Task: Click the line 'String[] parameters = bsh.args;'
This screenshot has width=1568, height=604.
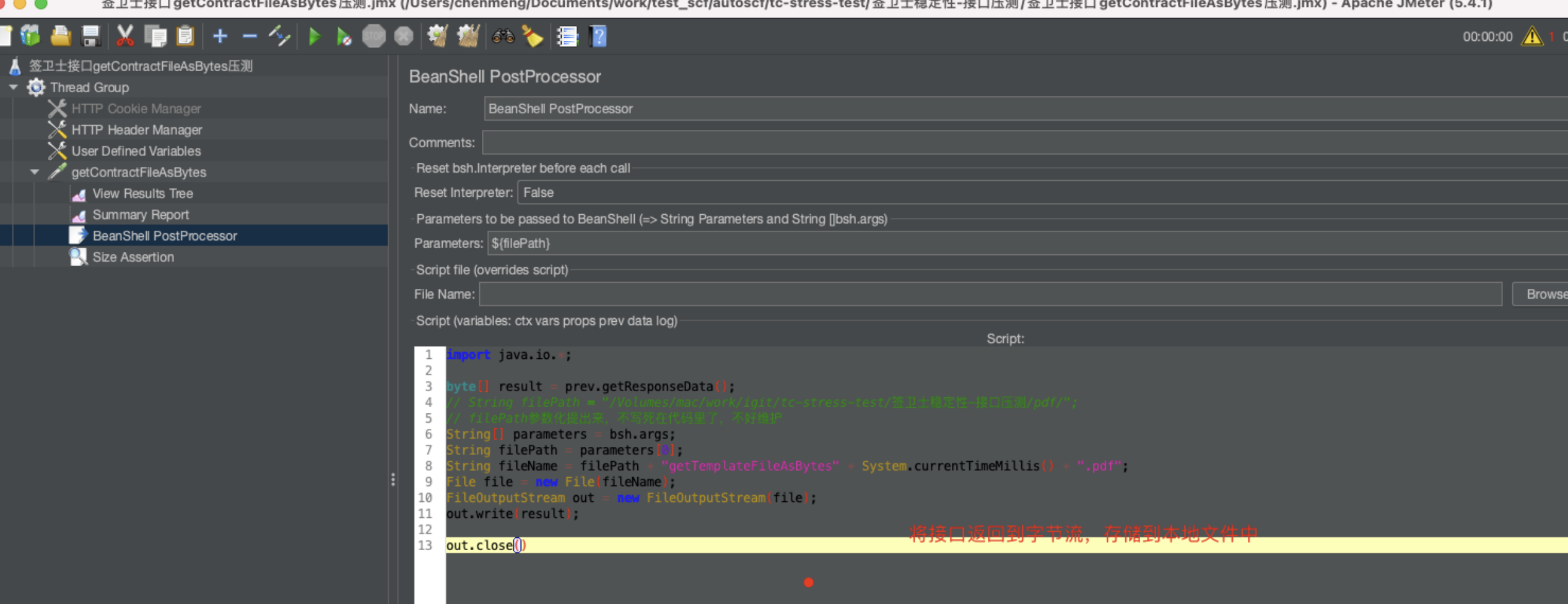Action: (x=560, y=434)
